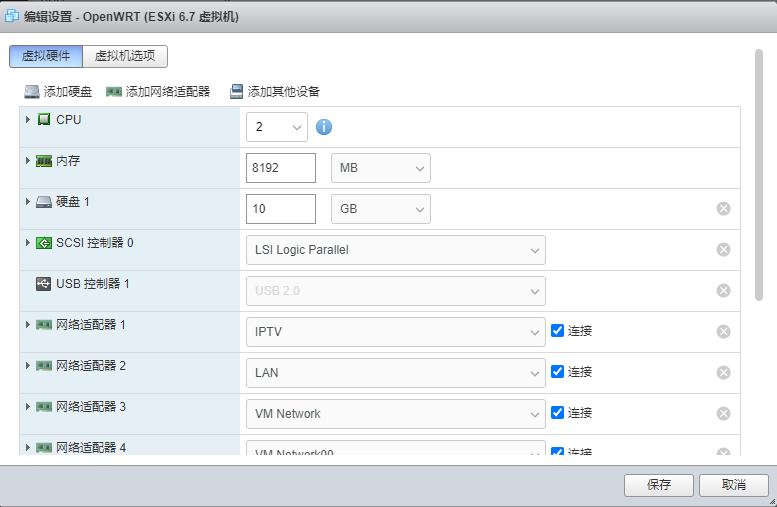
Task: Click the network adapter 2 card icon
Action: tap(44, 366)
